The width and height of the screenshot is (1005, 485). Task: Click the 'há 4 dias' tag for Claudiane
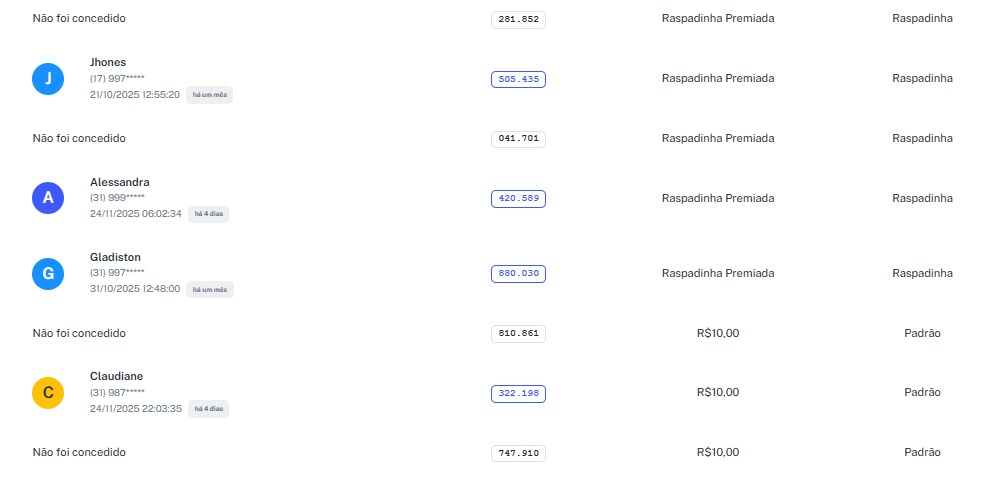[208, 409]
